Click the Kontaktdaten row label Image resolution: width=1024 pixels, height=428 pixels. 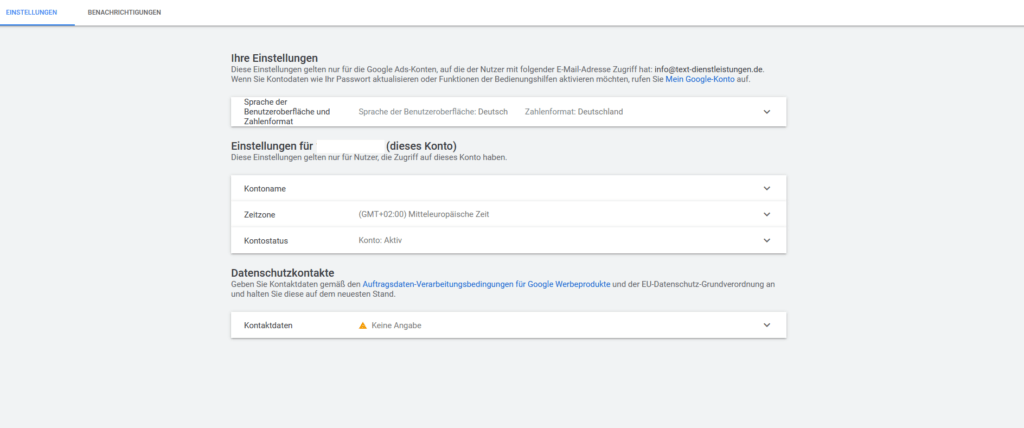(x=268, y=325)
